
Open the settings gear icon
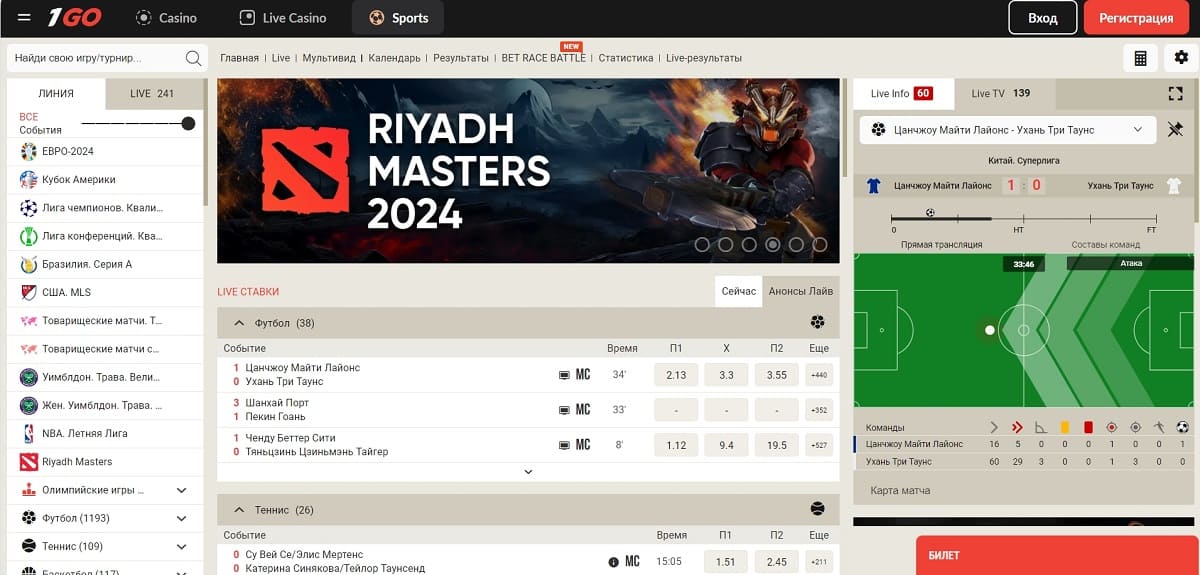(1180, 58)
